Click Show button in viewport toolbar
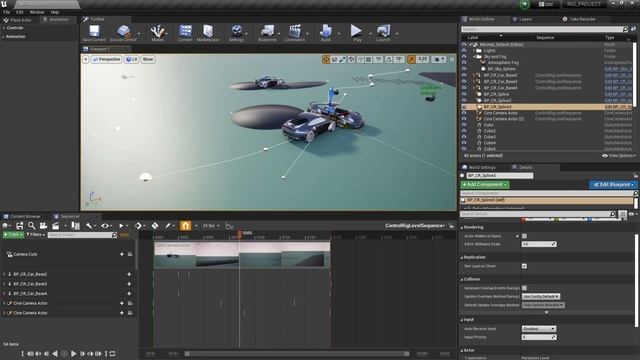The height and width of the screenshot is (360, 640). tap(148, 60)
